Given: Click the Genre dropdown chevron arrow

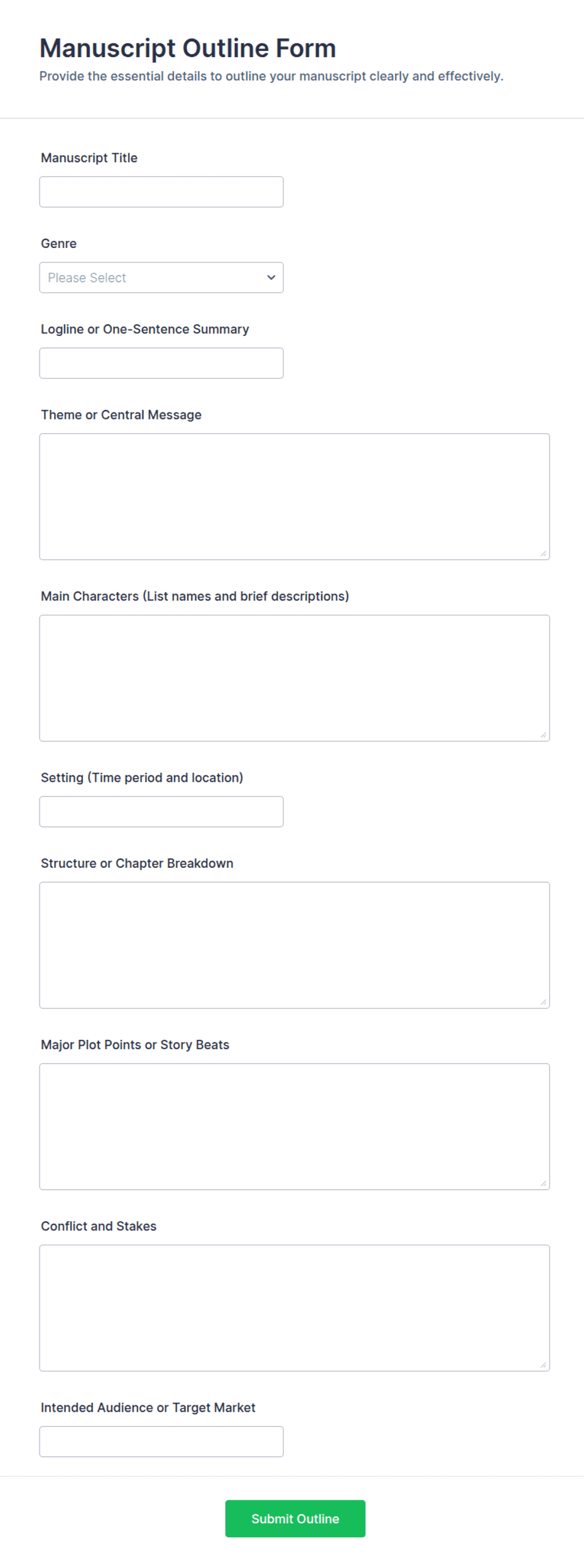Looking at the screenshot, I should tap(271, 278).
